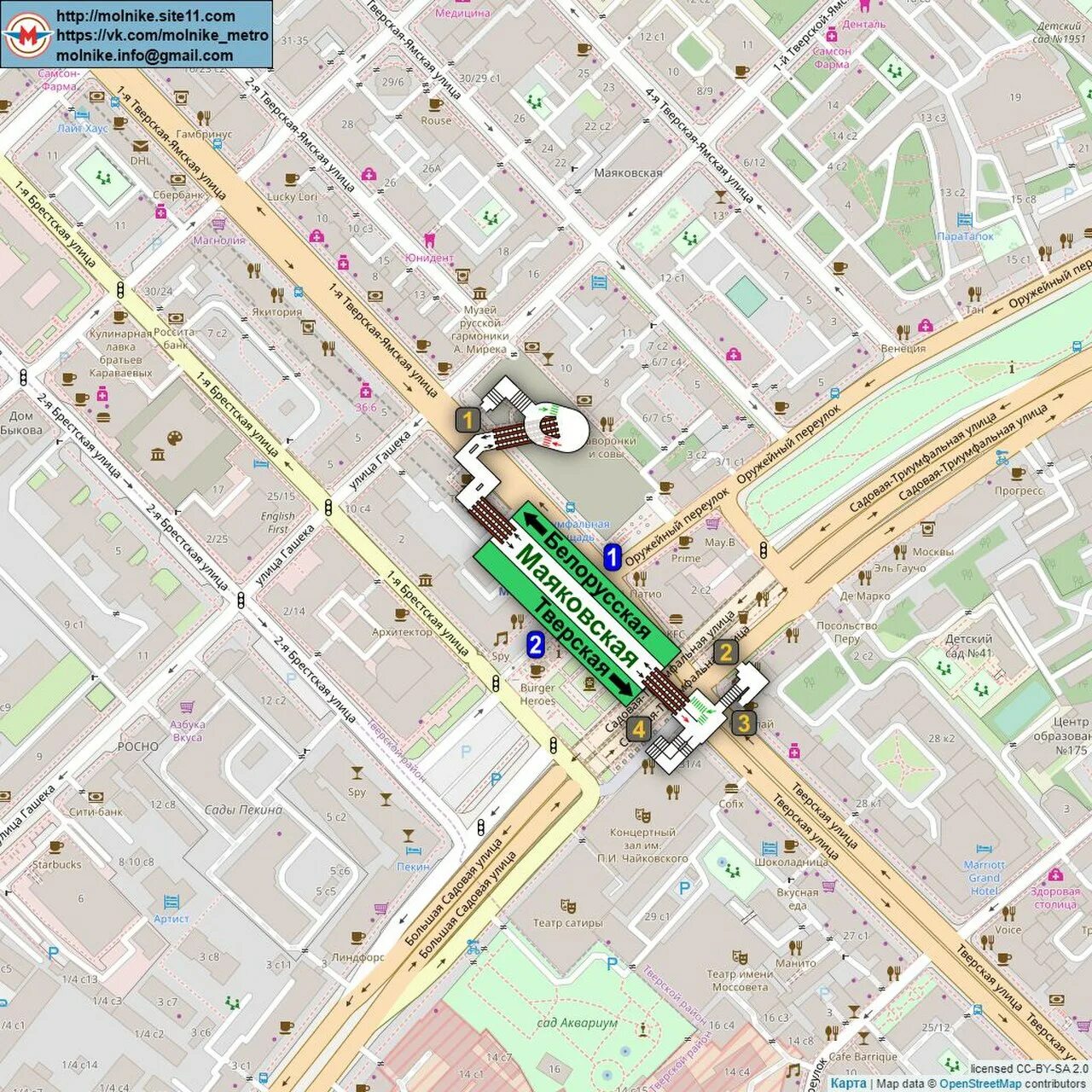Select exit marker 2 near Burger Heroes

(536, 645)
